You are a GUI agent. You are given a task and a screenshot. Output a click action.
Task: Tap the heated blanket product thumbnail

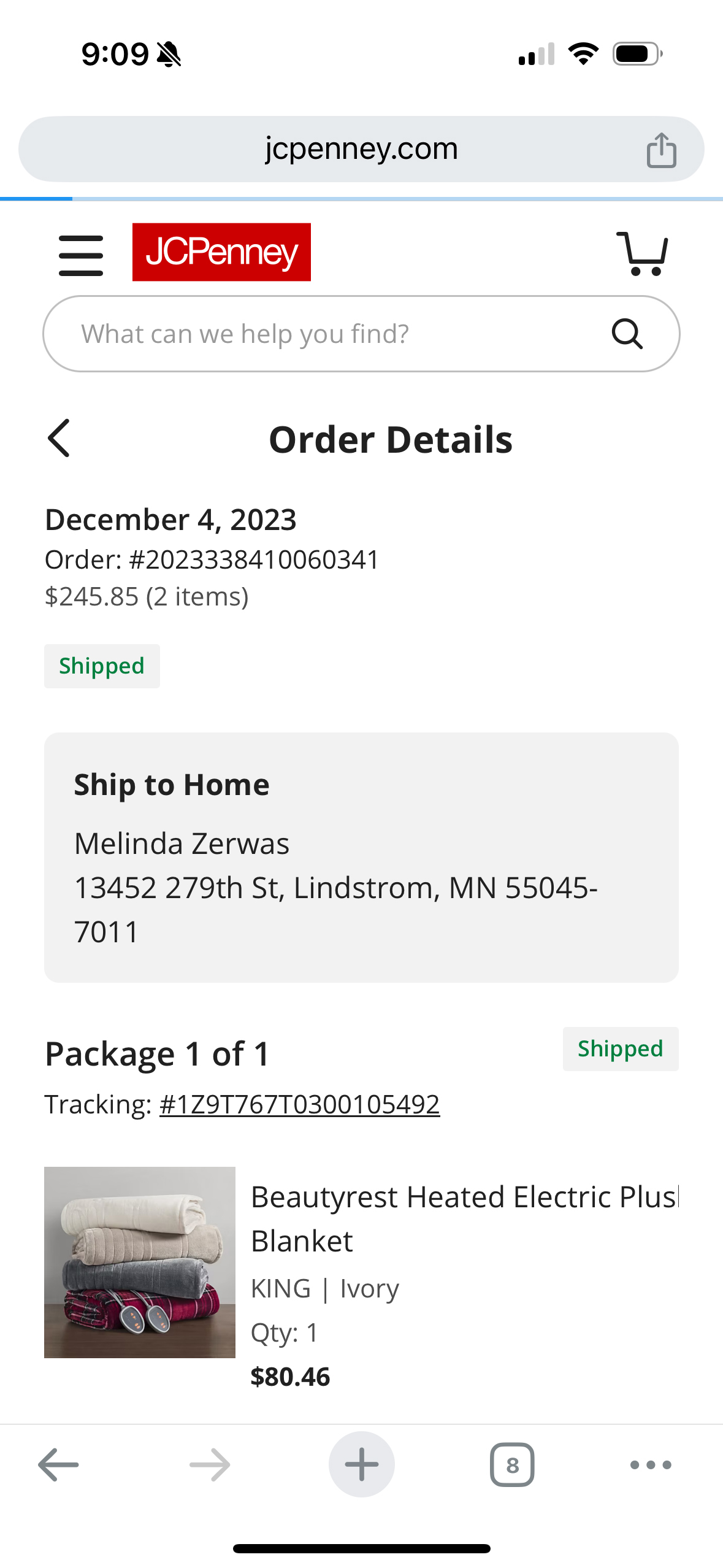tap(140, 1262)
